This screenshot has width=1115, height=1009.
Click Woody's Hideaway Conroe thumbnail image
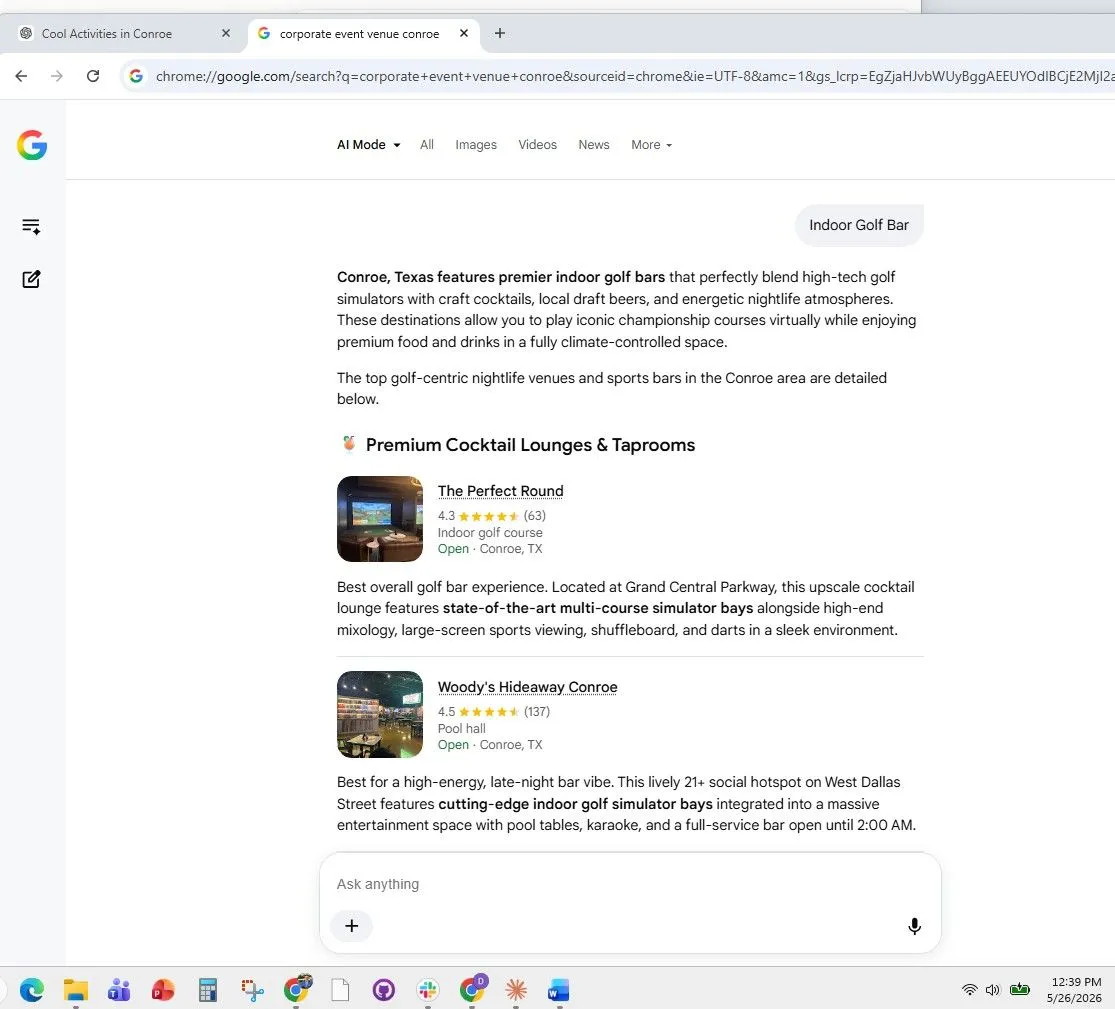(380, 715)
